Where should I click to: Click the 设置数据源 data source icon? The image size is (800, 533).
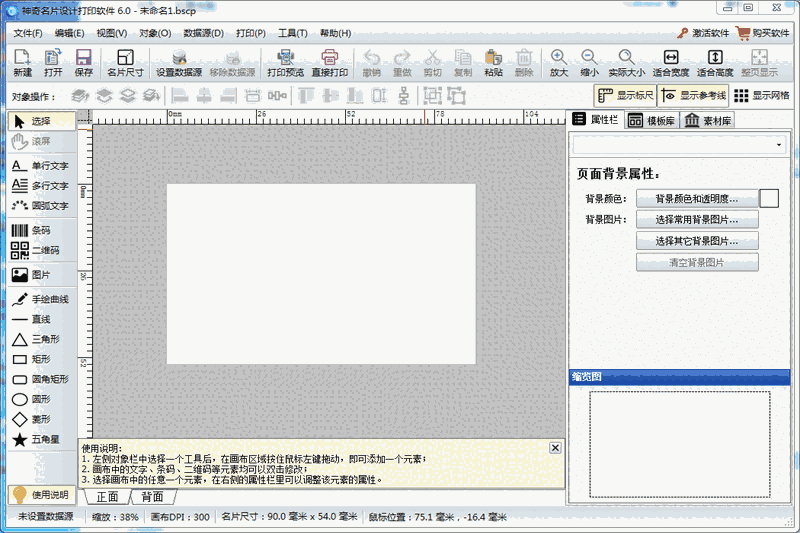[x=179, y=63]
